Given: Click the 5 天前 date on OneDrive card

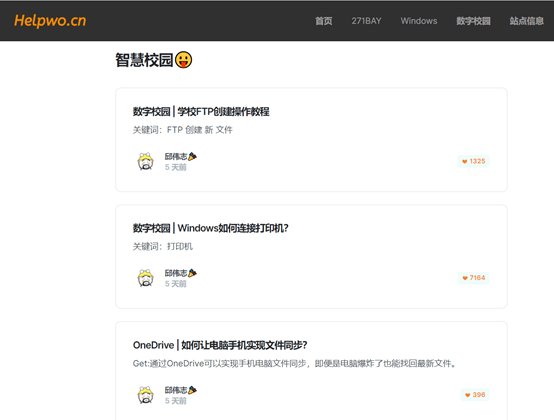Looking at the screenshot, I should [x=176, y=401].
